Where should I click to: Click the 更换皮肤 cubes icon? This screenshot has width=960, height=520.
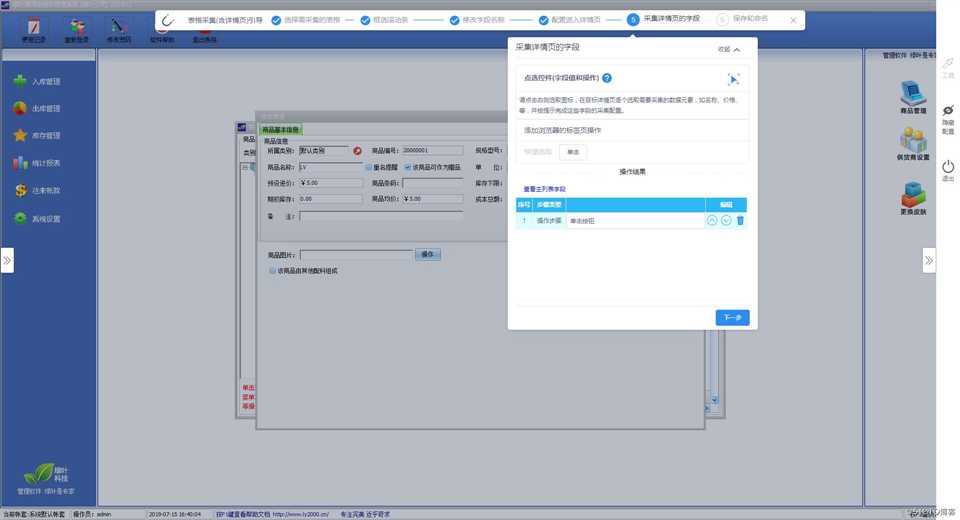912,196
